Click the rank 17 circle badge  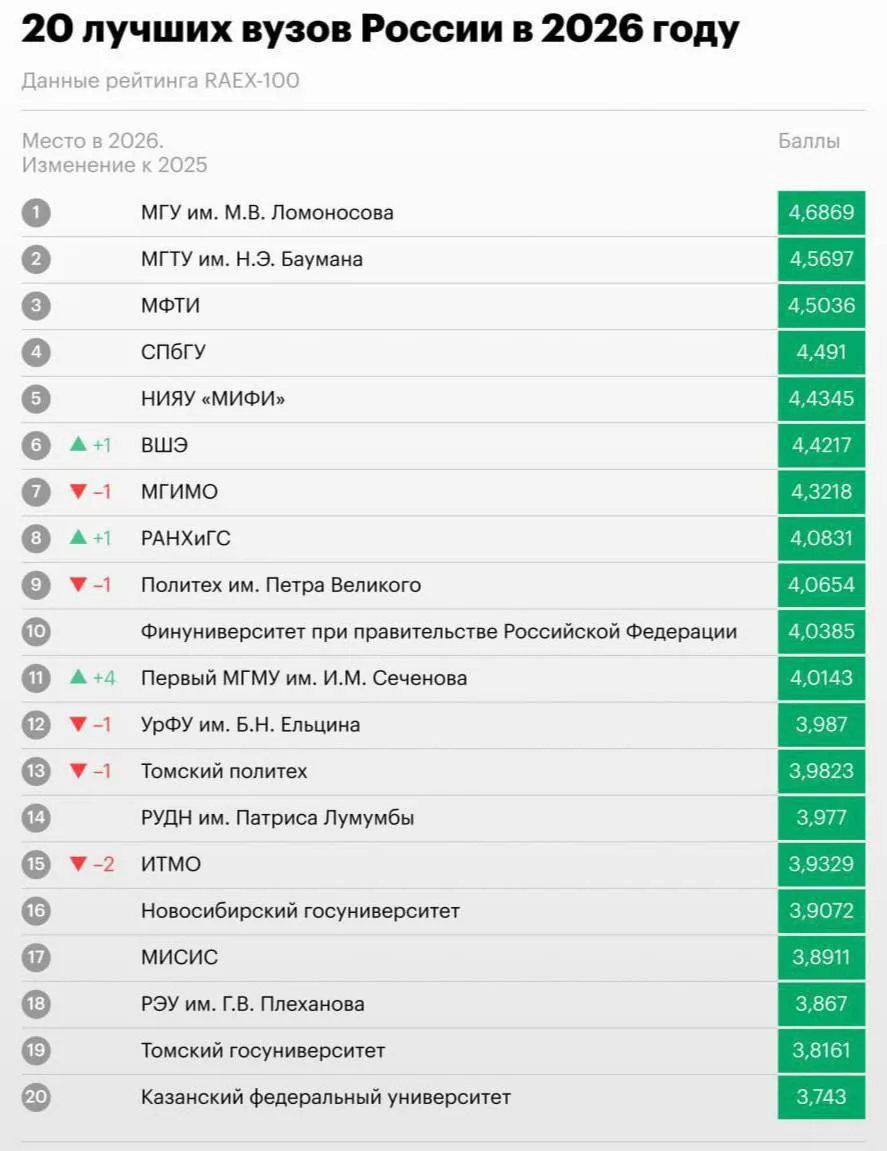click(x=36, y=957)
